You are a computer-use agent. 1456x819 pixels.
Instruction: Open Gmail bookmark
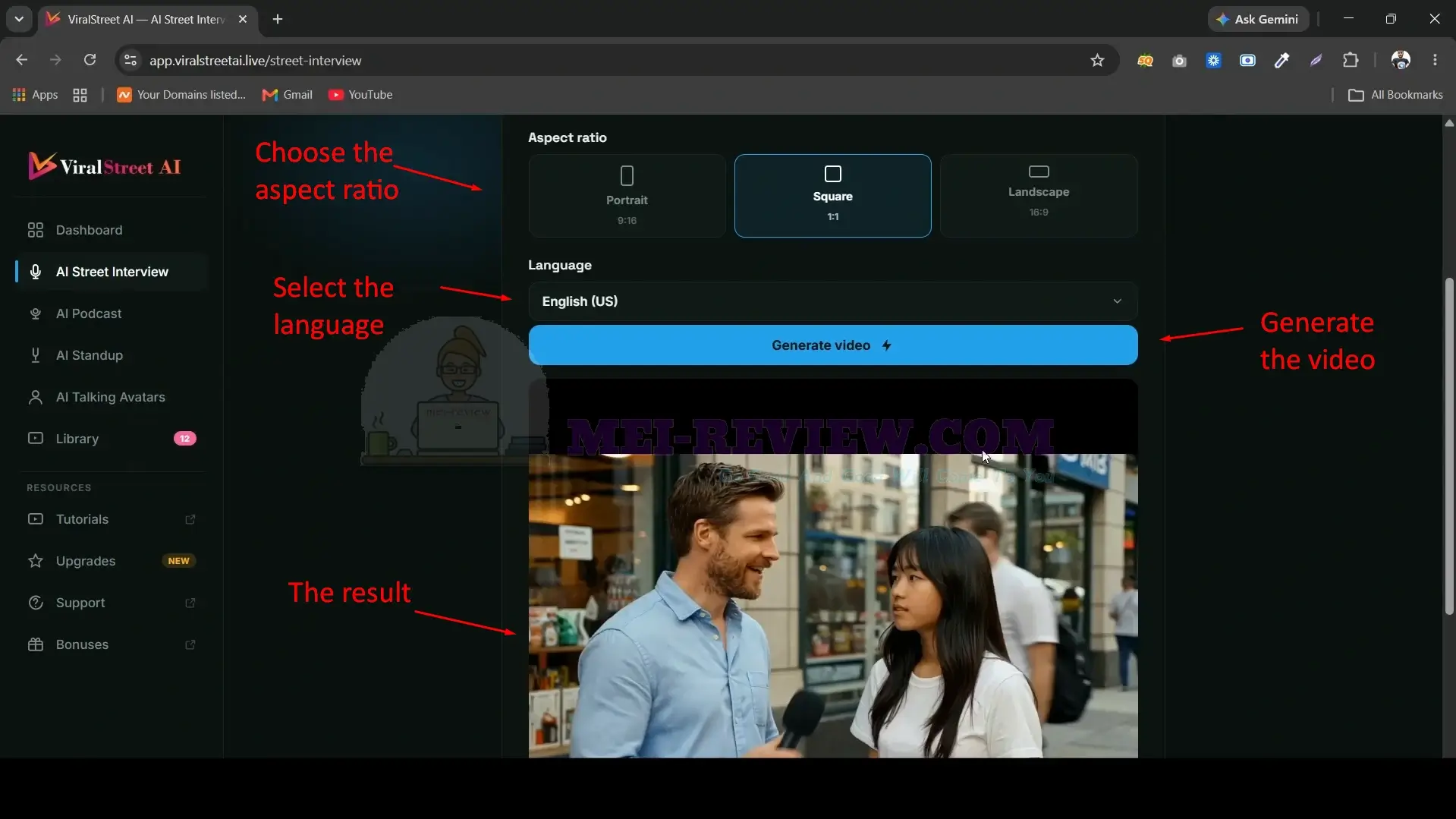287,95
